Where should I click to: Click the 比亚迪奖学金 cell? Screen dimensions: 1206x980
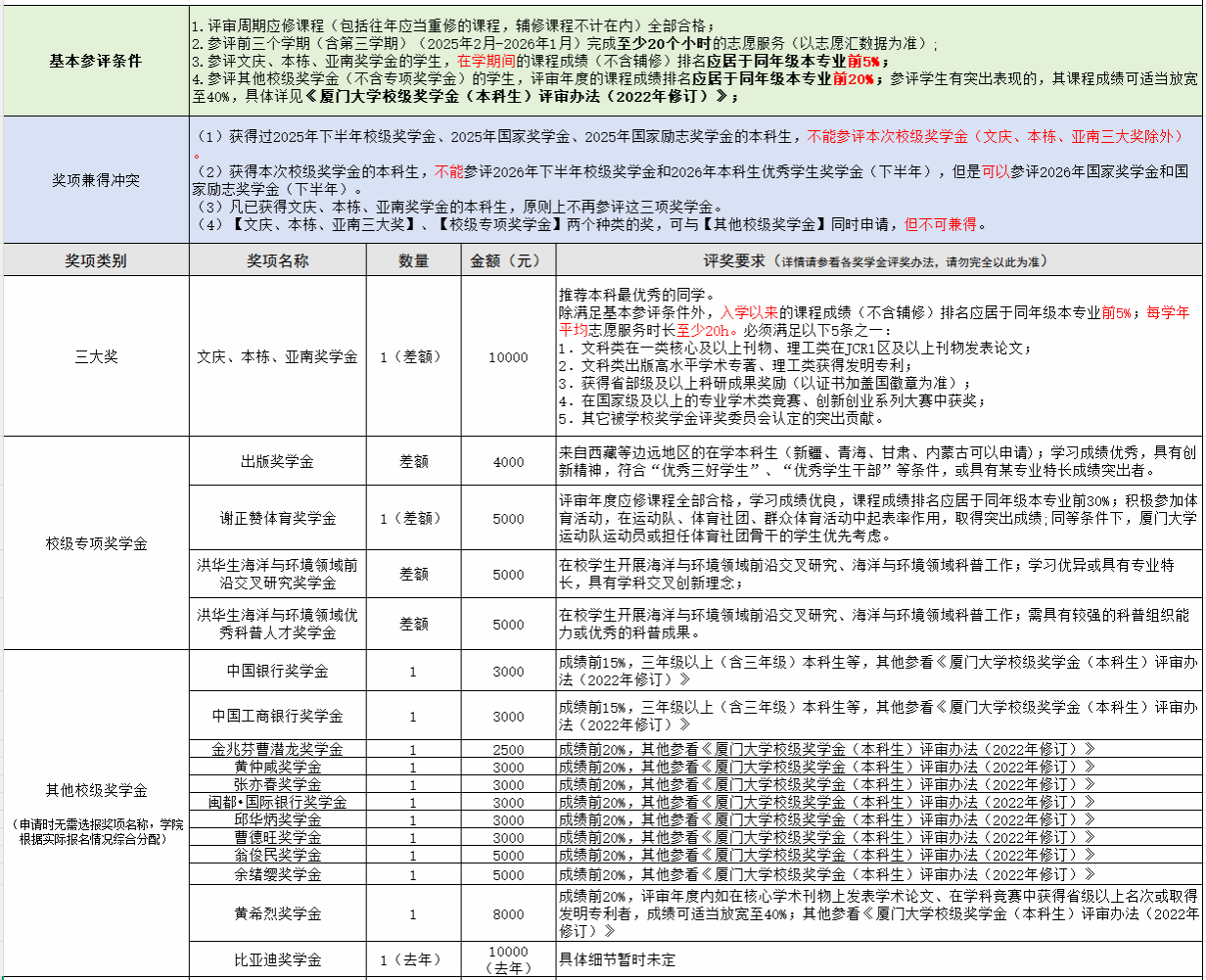[277, 959]
